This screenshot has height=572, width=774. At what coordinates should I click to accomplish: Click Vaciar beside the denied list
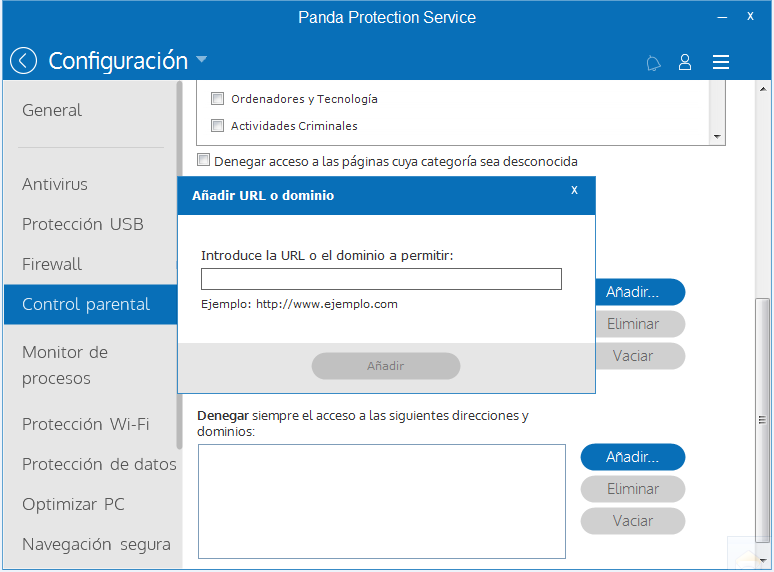coord(633,521)
